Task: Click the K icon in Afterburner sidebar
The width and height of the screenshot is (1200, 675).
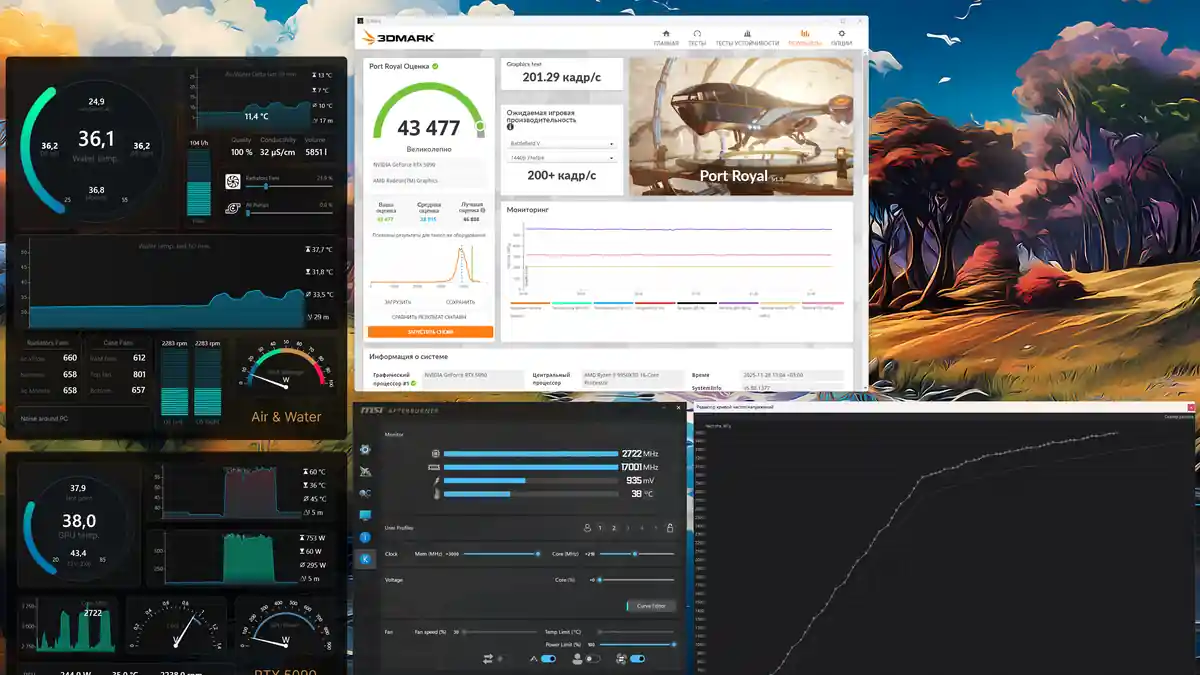Action: [365, 559]
